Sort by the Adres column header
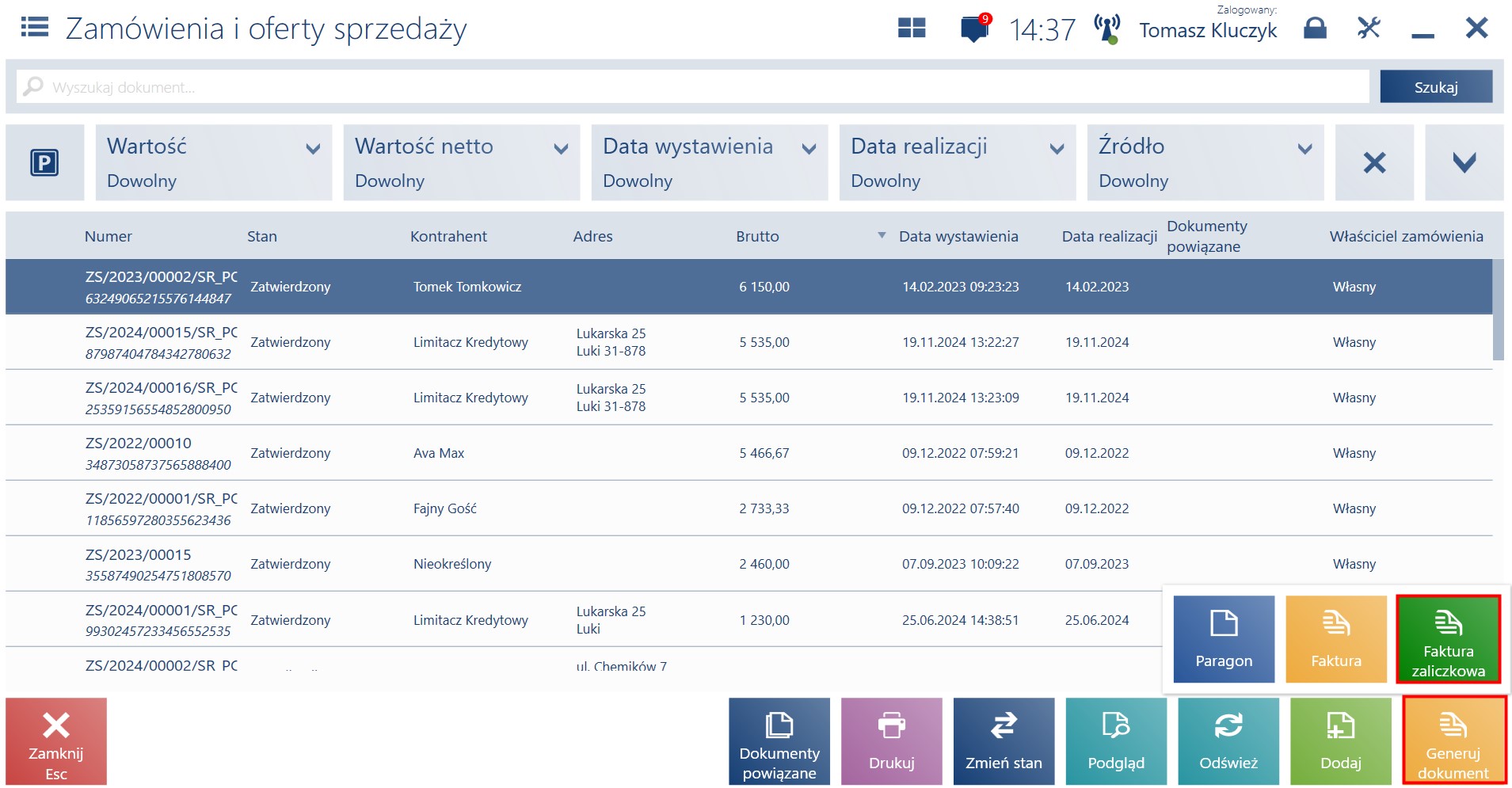The width and height of the screenshot is (1512, 788). (x=593, y=236)
